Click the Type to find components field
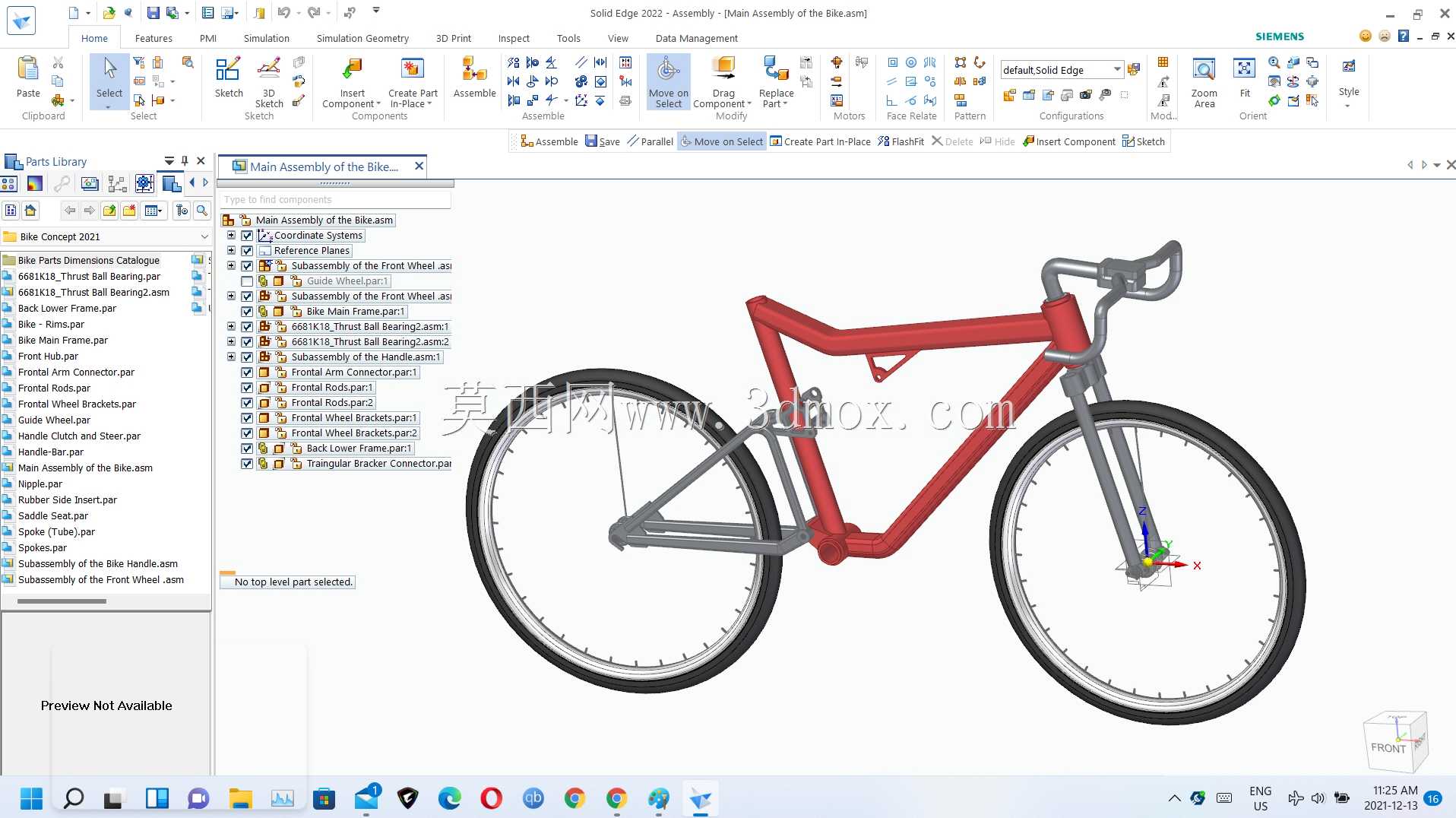This screenshot has height=818, width=1456. tap(336, 200)
